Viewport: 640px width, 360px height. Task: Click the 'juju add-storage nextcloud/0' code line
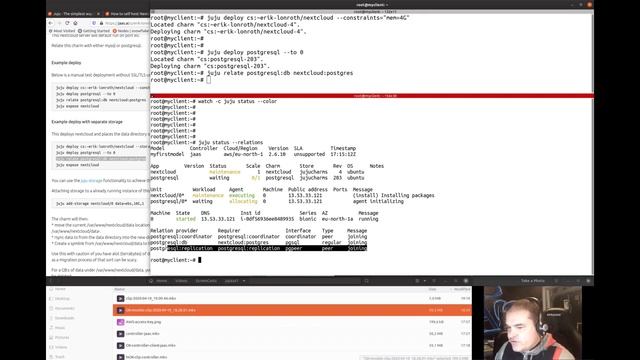100,203
